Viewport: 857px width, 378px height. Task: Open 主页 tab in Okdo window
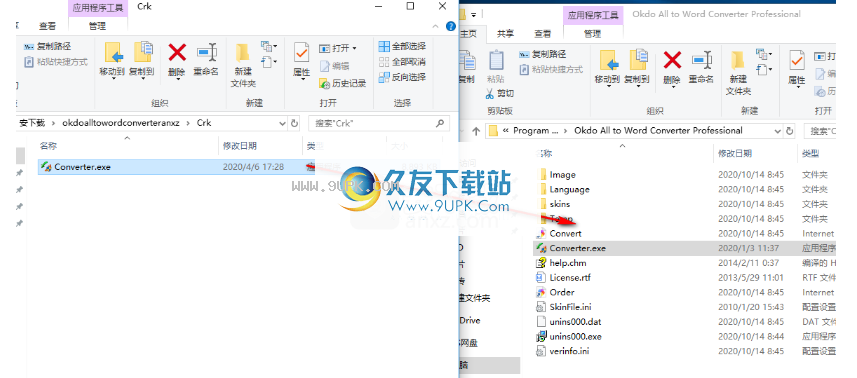468,34
